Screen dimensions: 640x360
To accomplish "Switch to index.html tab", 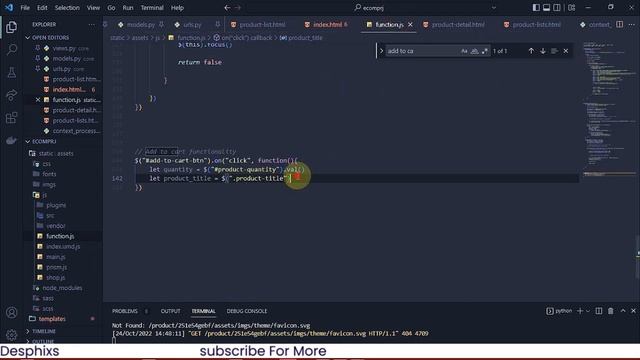I will (x=327, y=24).
